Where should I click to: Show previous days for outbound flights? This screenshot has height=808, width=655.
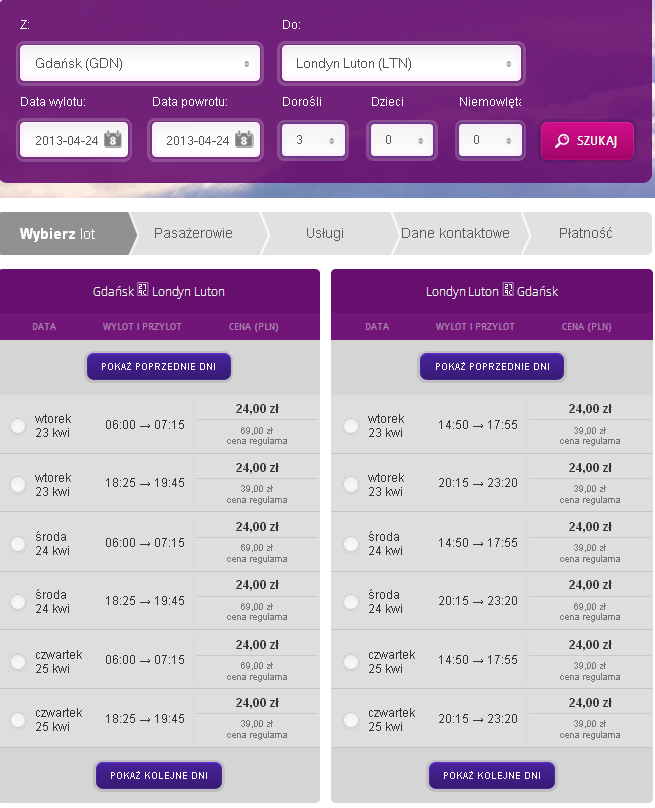click(159, 366)
